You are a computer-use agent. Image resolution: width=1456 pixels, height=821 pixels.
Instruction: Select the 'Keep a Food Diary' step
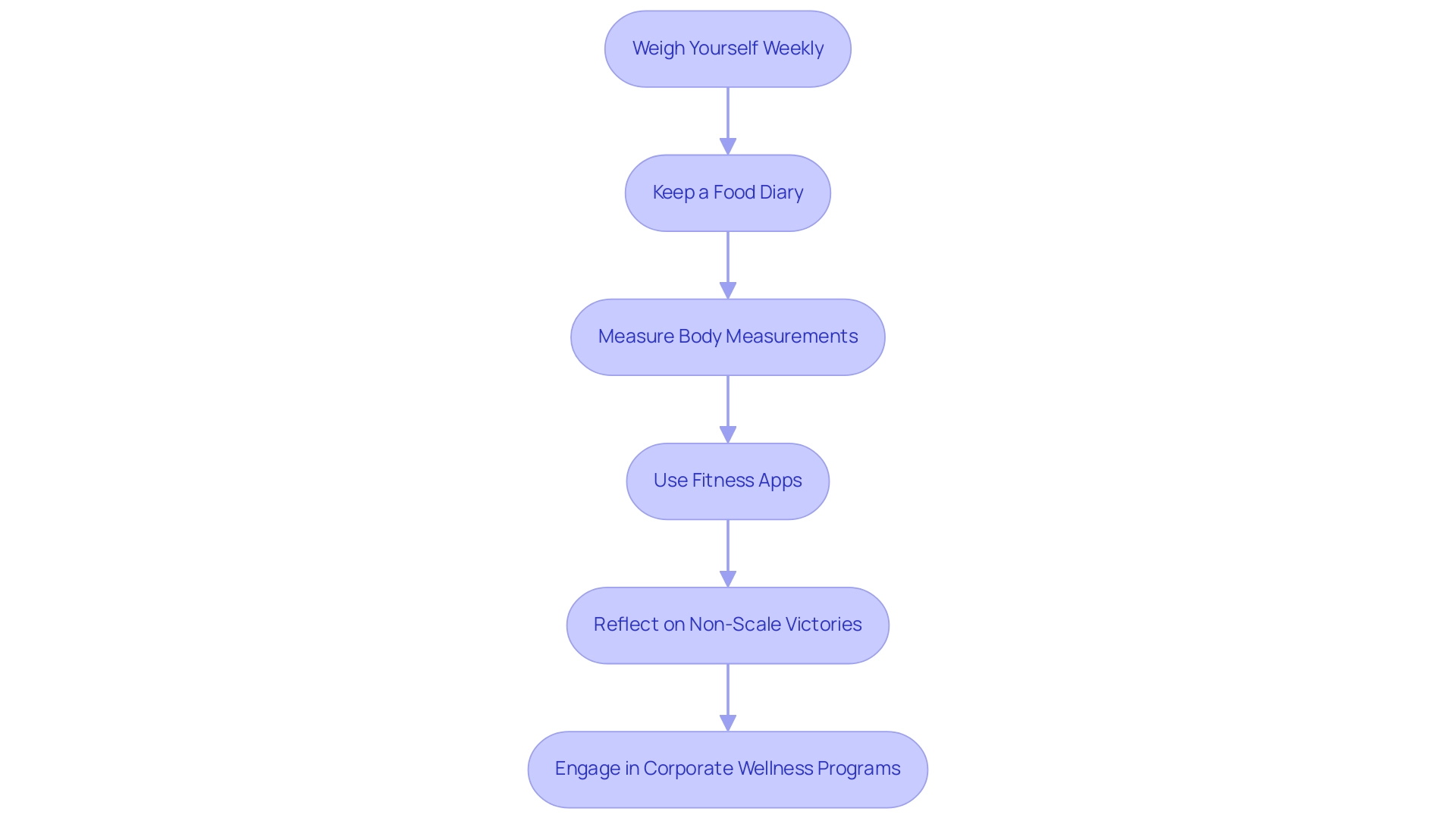click(728, 192)
